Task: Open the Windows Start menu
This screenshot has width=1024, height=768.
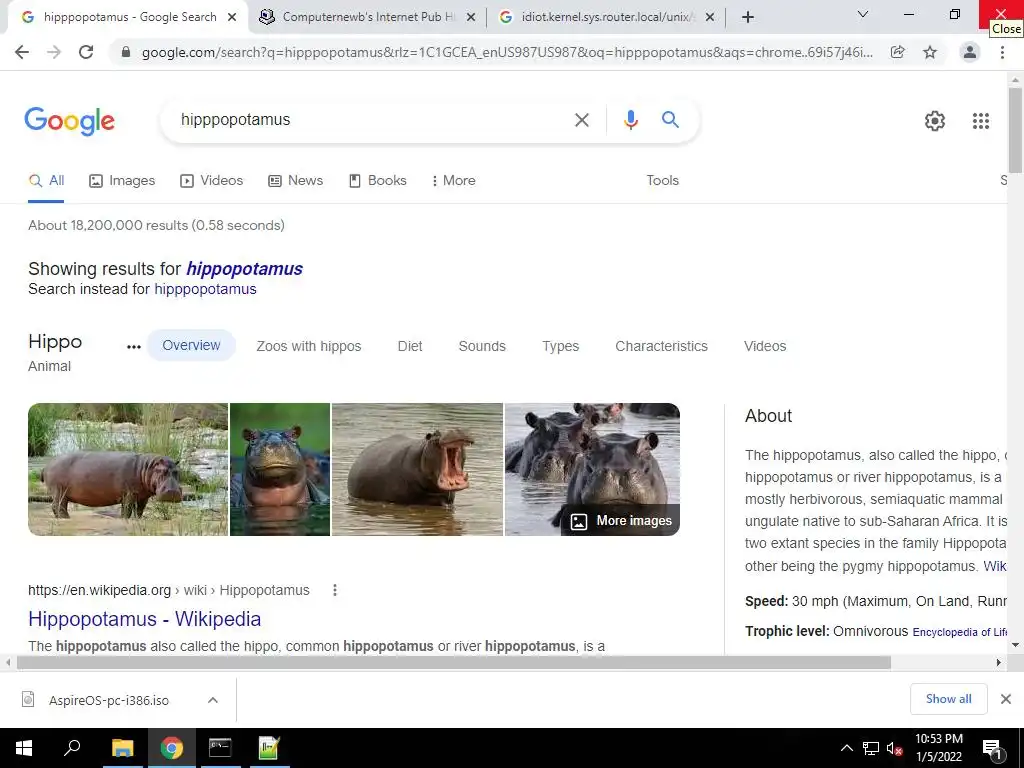Action: pyautogui.click(x=24, y=748)
